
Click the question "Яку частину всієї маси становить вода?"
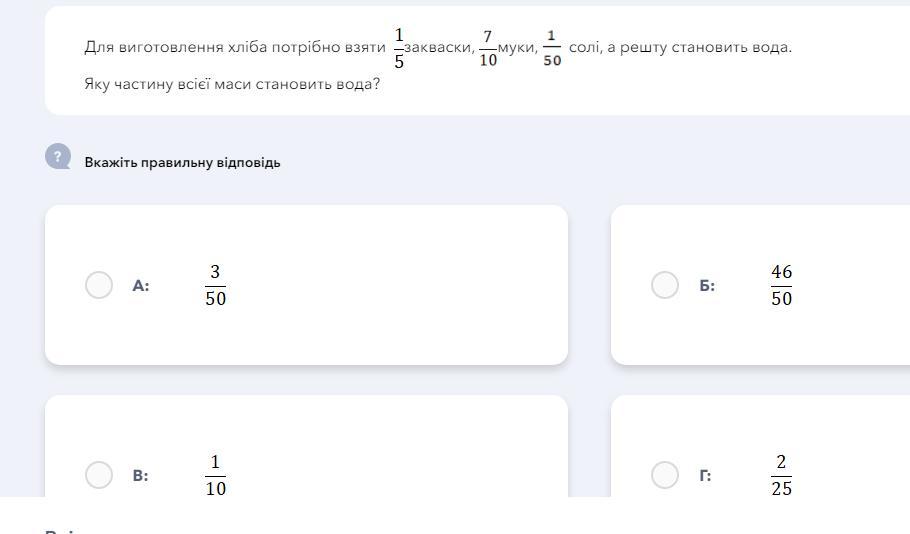232,84
